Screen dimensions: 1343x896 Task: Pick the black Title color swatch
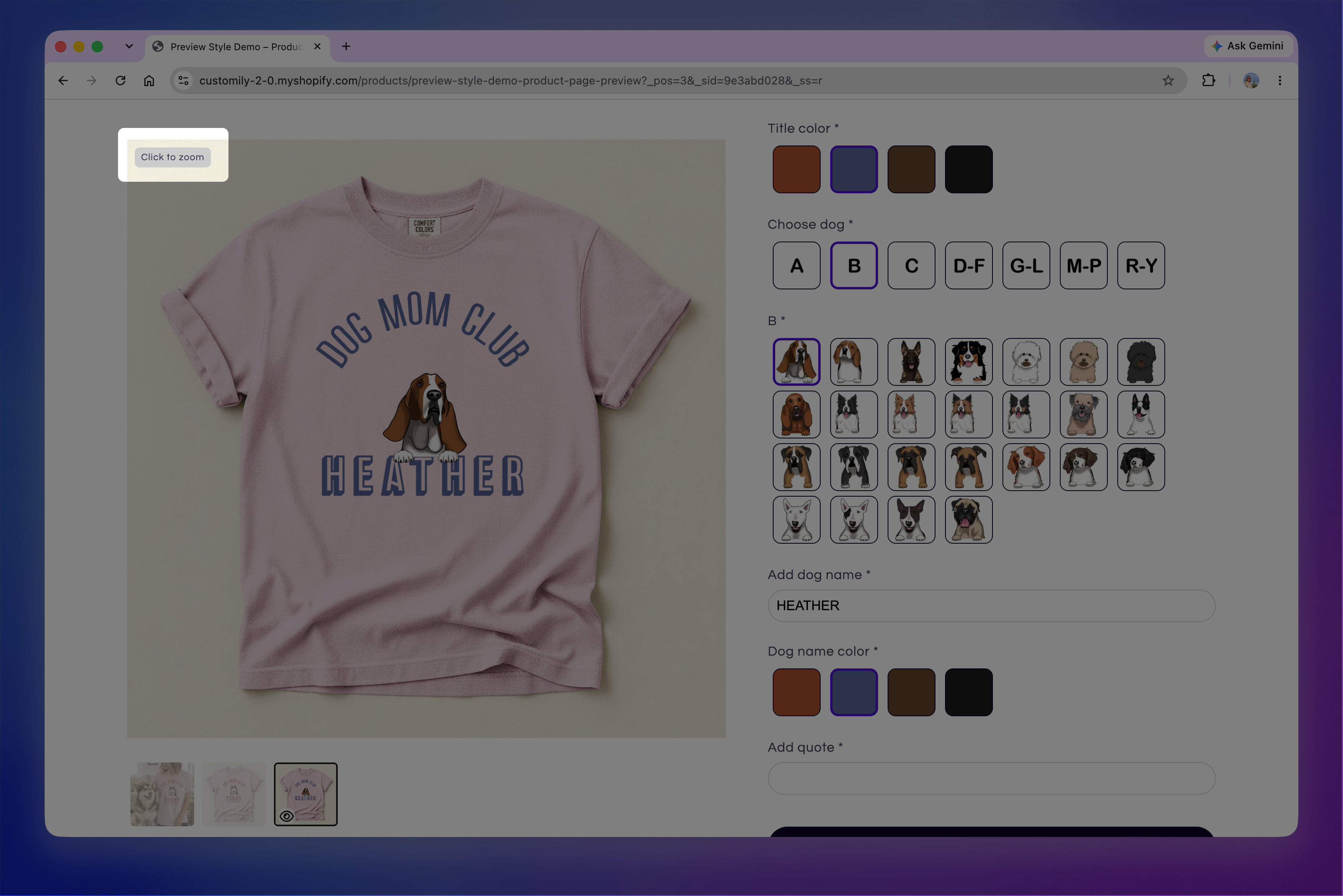pos(969,169)
